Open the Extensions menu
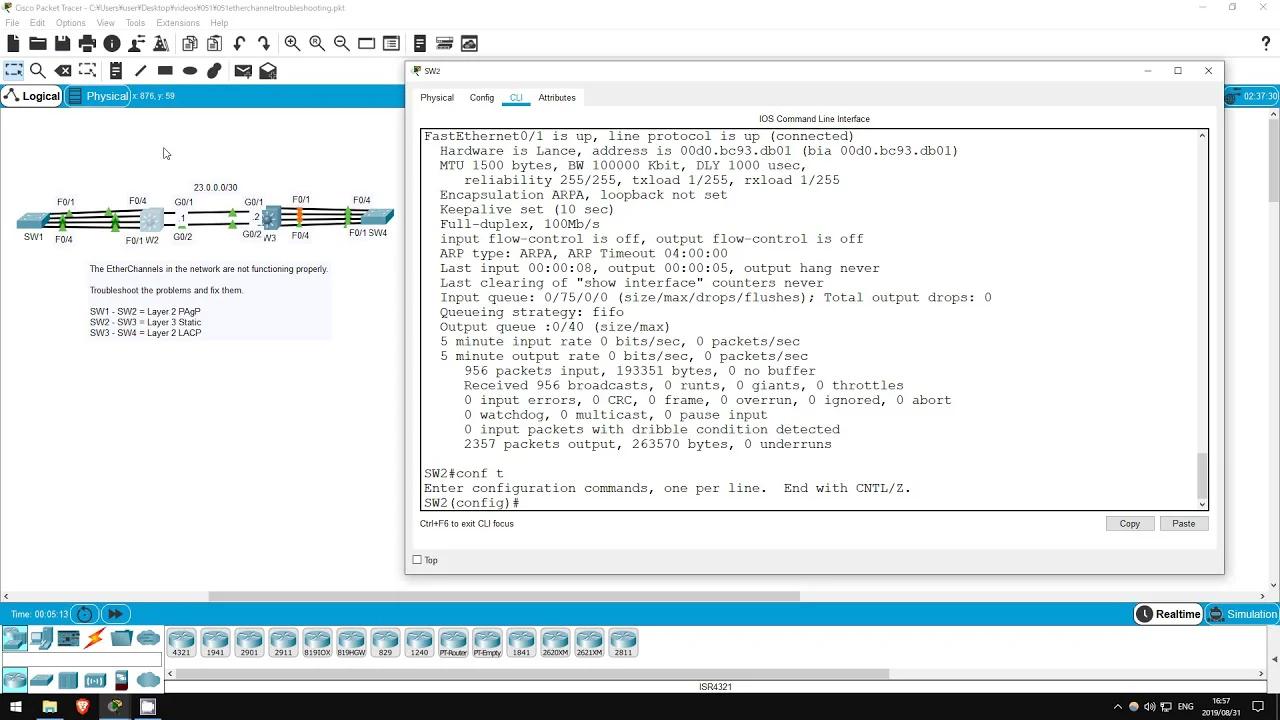This screenshot has width=1280, height=720. pyautogui.click(x=178, y=22)
